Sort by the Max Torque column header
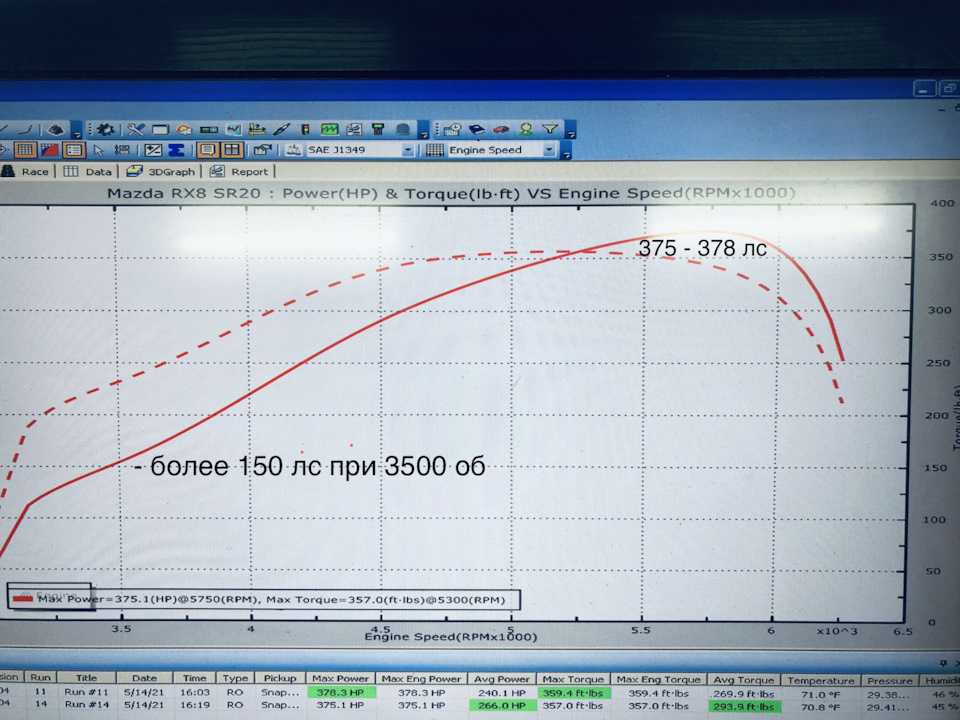 point(573,679)
